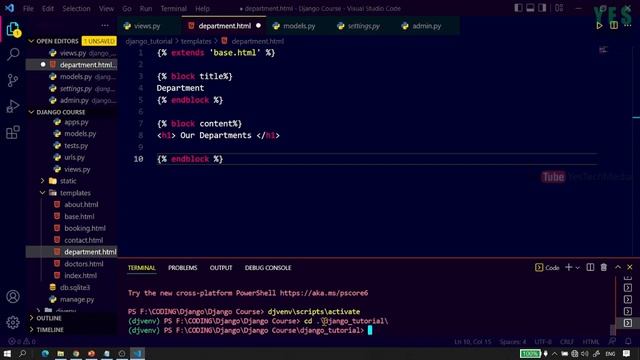Open the File menu
Image resolution: width=640 pixels, height=360 pixels.
pyautogui.click(x=28, y=8)
